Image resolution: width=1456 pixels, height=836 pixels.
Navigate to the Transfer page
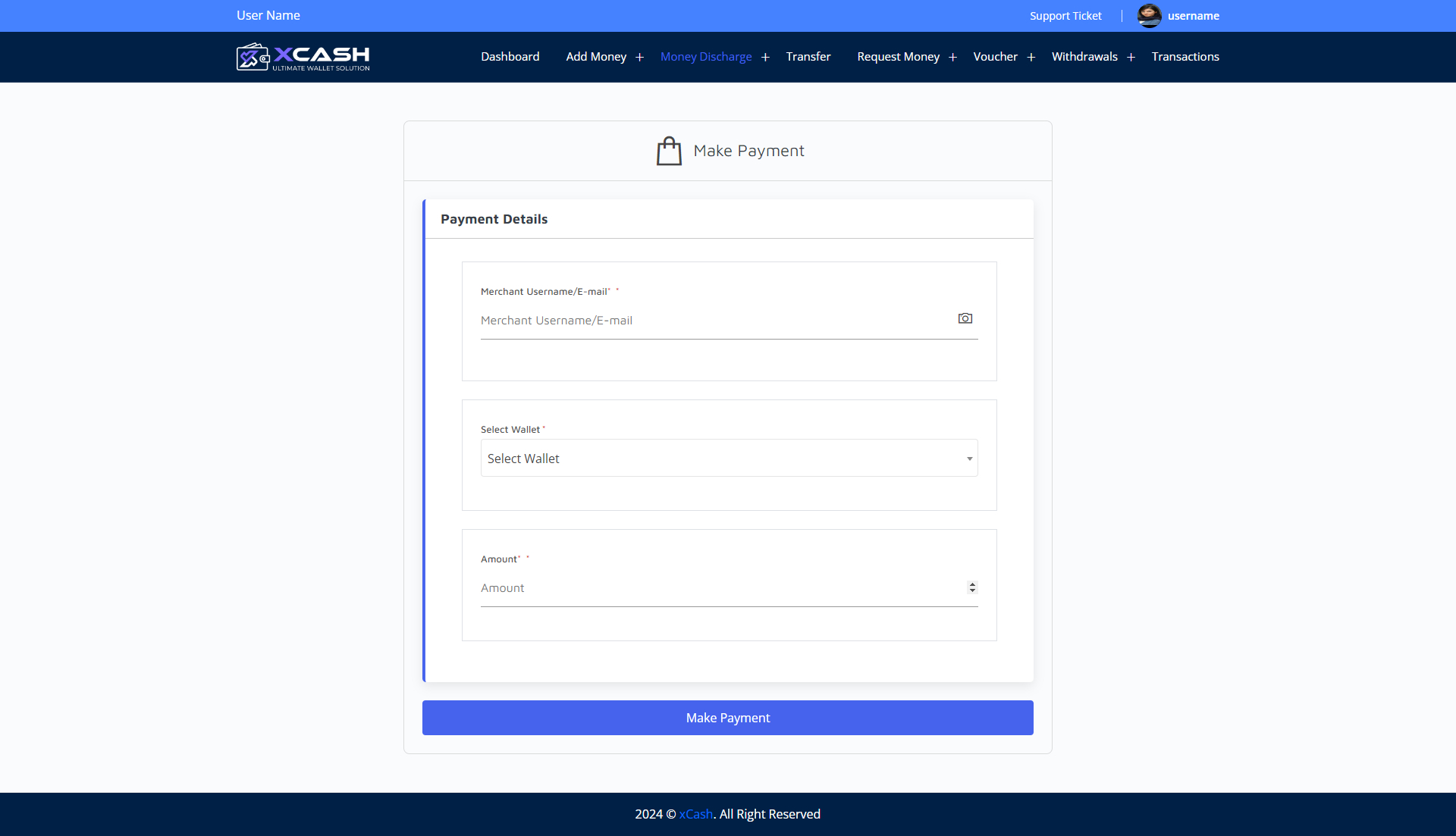(x=808, y=56)
